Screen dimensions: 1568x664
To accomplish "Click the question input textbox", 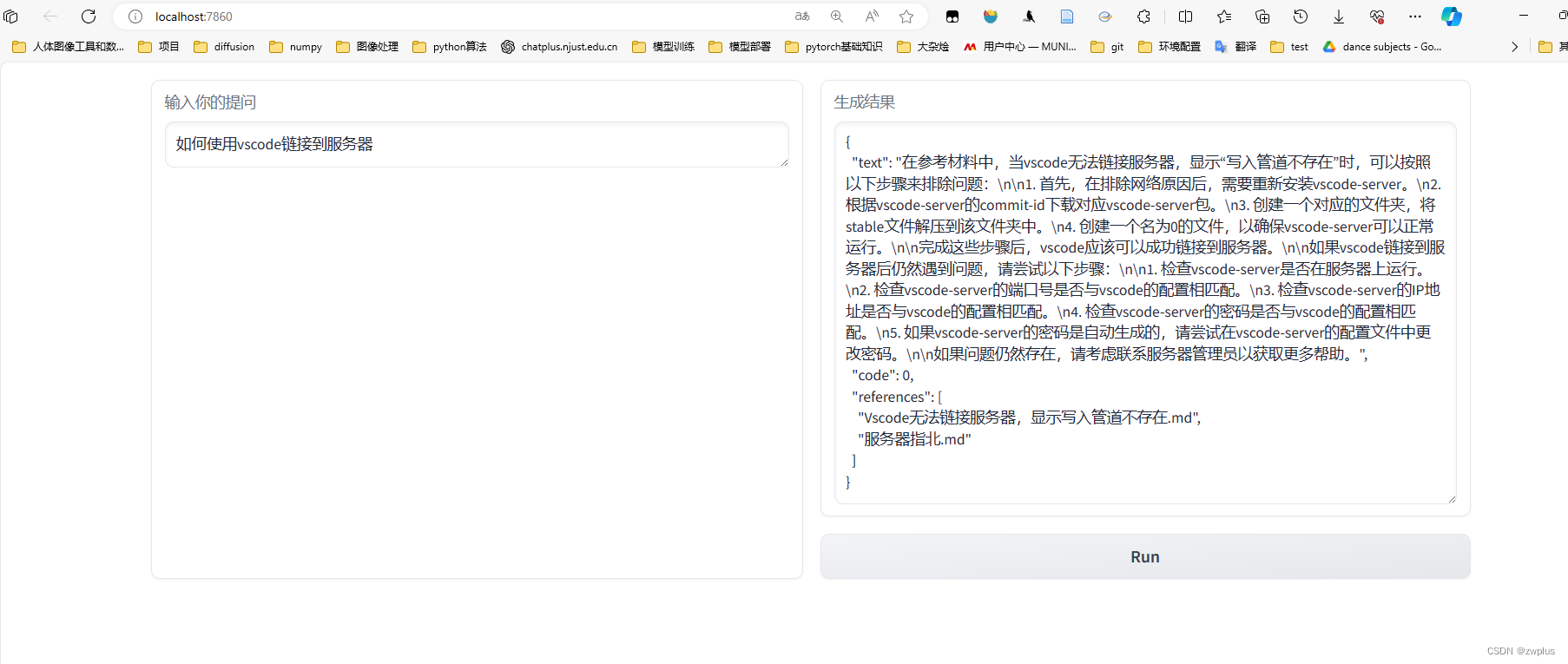I will pos(477,144).
